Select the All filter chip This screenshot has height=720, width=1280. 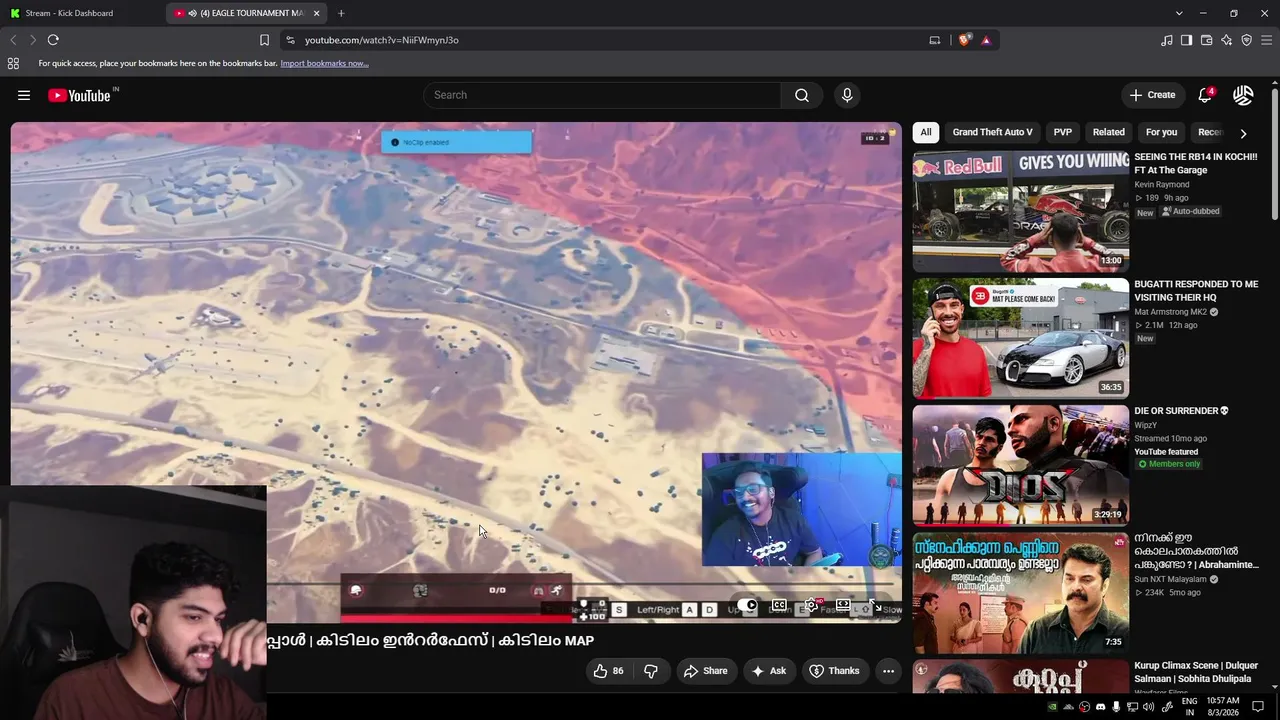pos(926,132)
